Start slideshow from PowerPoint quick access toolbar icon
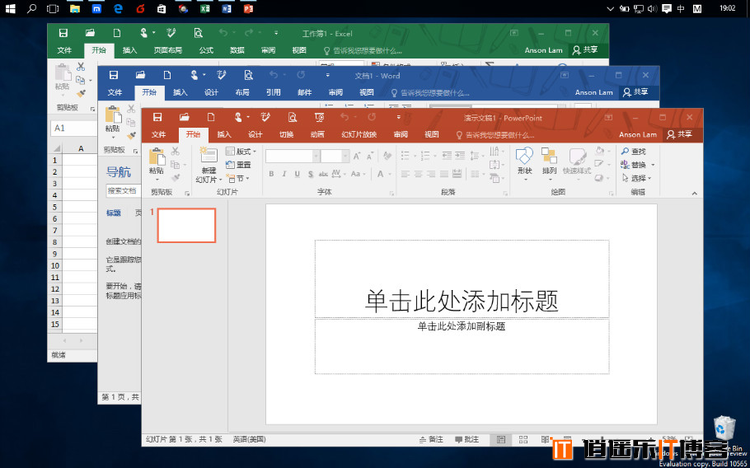This screenshot has width=750, height=468. point(320,117)
